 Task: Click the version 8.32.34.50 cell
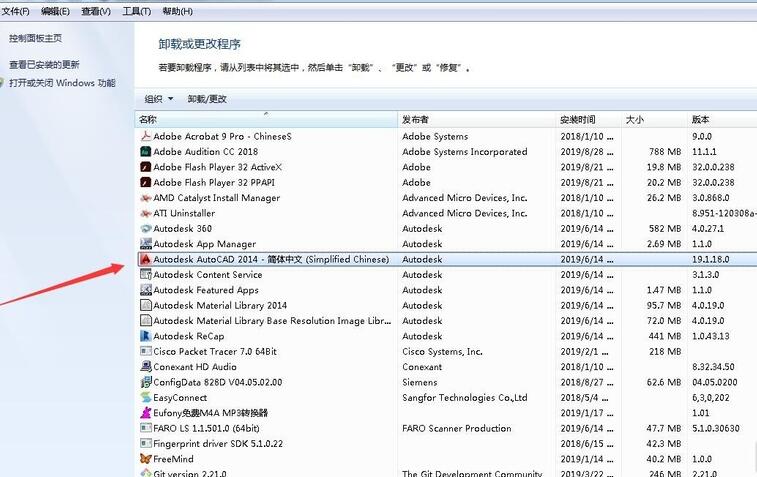click(713, 367)
